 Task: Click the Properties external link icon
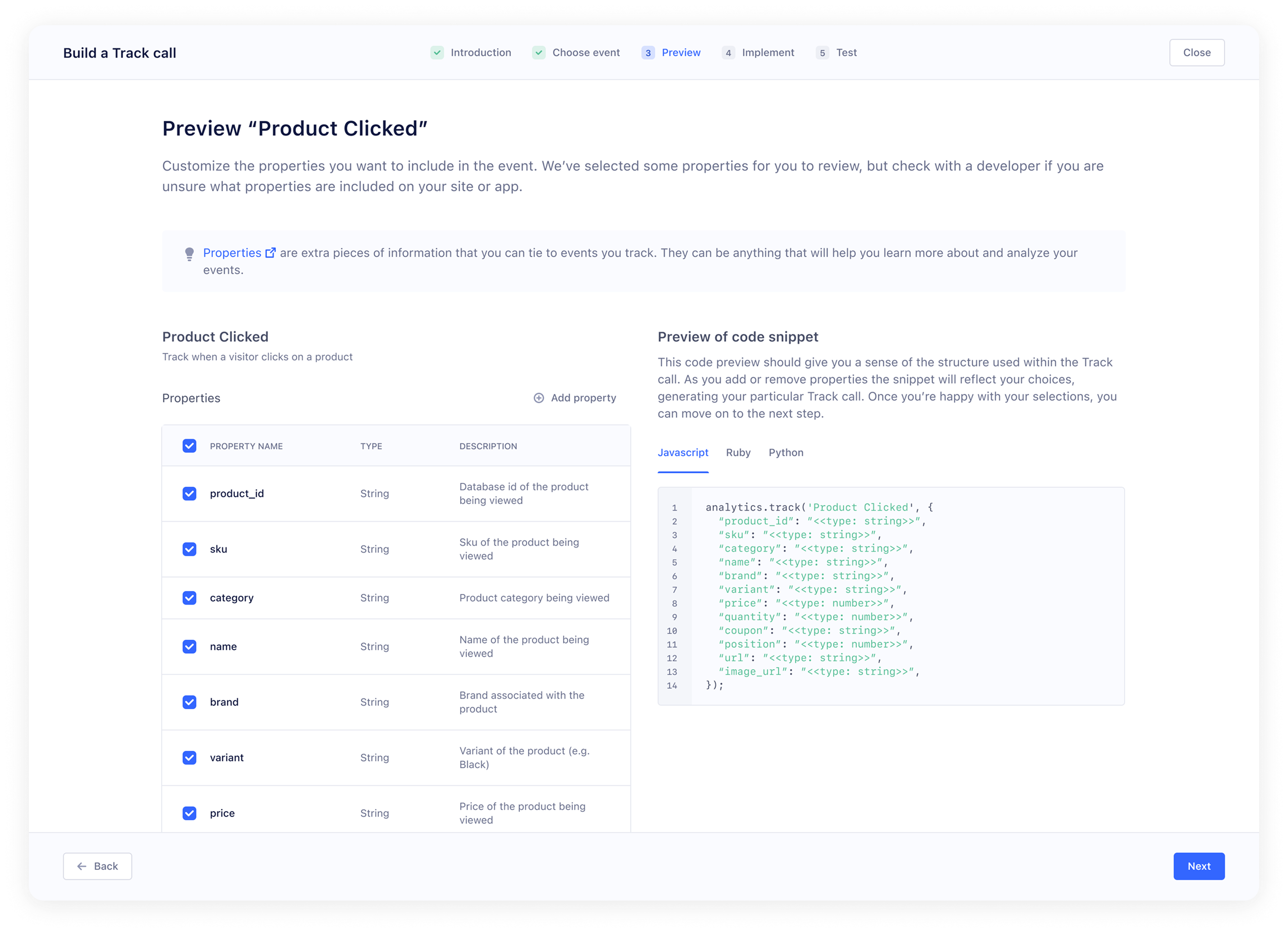[271, 253]
